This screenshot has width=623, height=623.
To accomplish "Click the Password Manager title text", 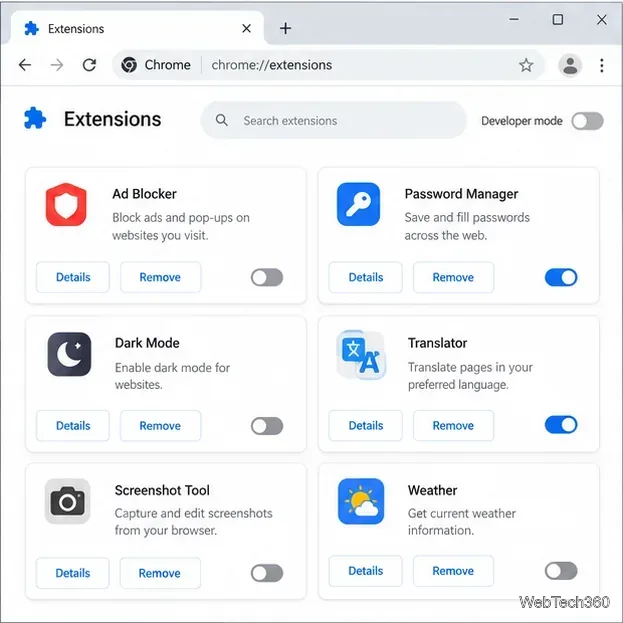I will (461, 194).
